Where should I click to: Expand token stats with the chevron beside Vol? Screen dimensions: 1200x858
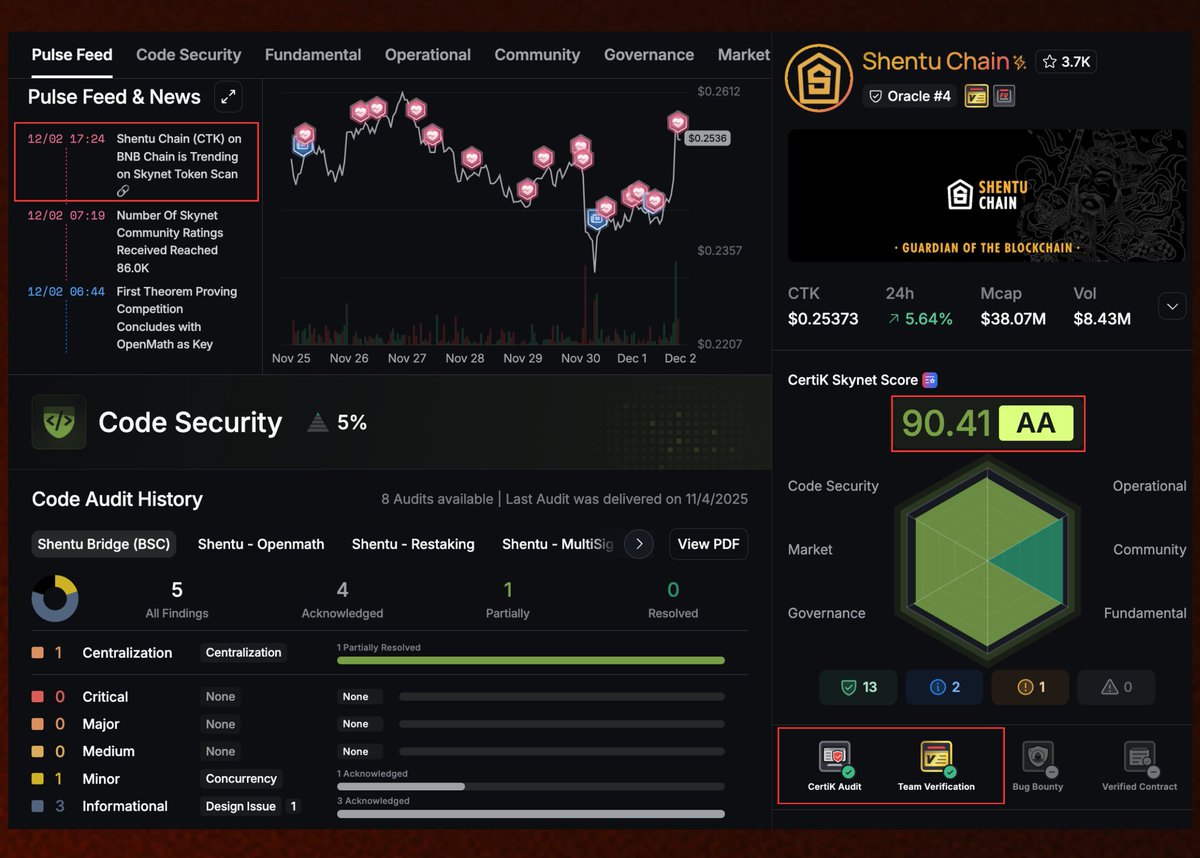[x=1172, y=307]
